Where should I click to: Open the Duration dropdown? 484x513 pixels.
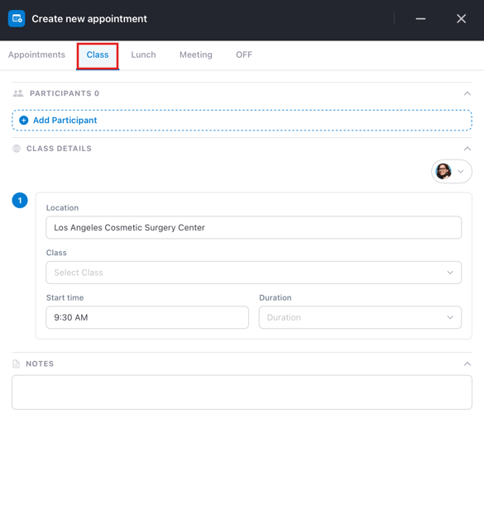[360, 318]
